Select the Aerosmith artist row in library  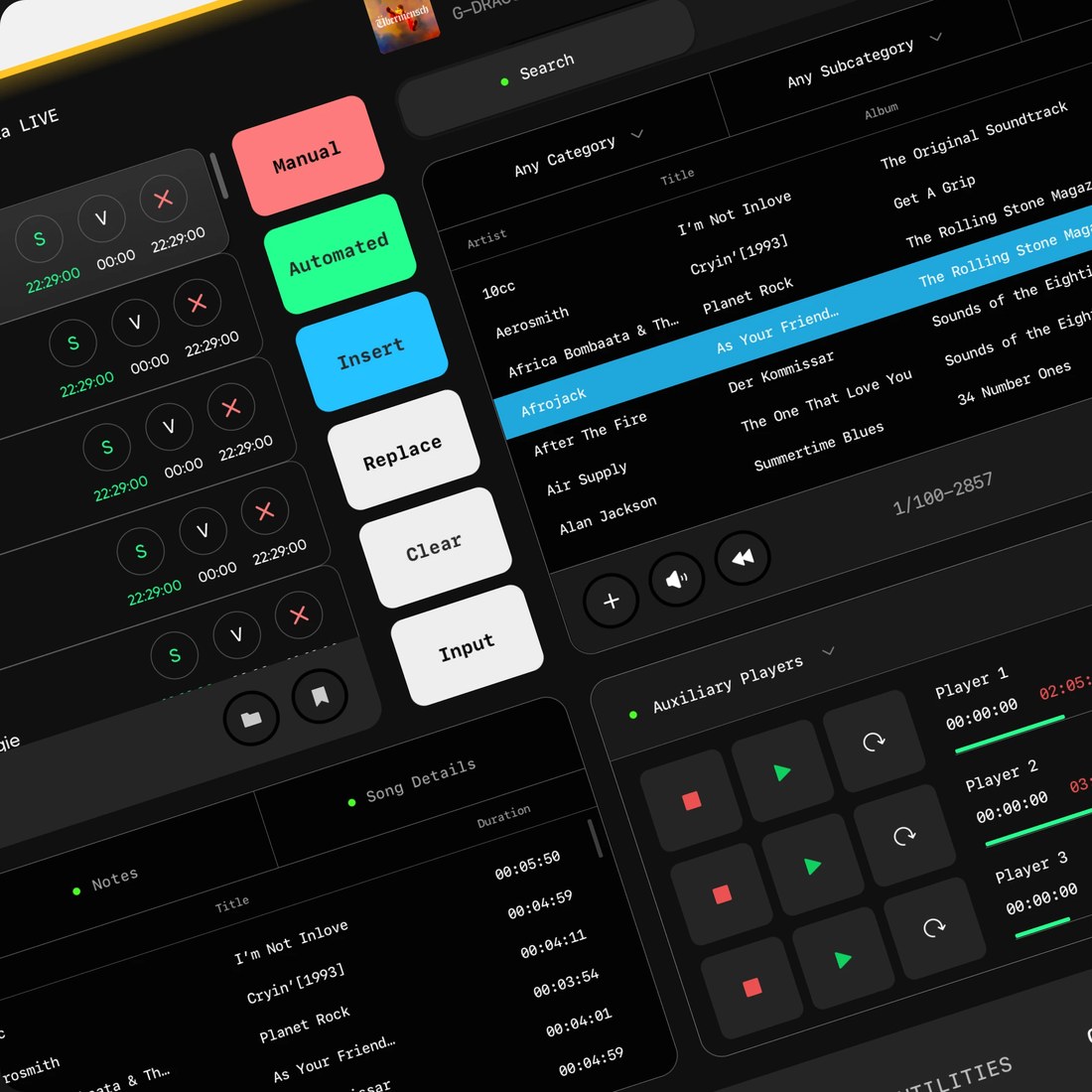(x=532, y=323)
